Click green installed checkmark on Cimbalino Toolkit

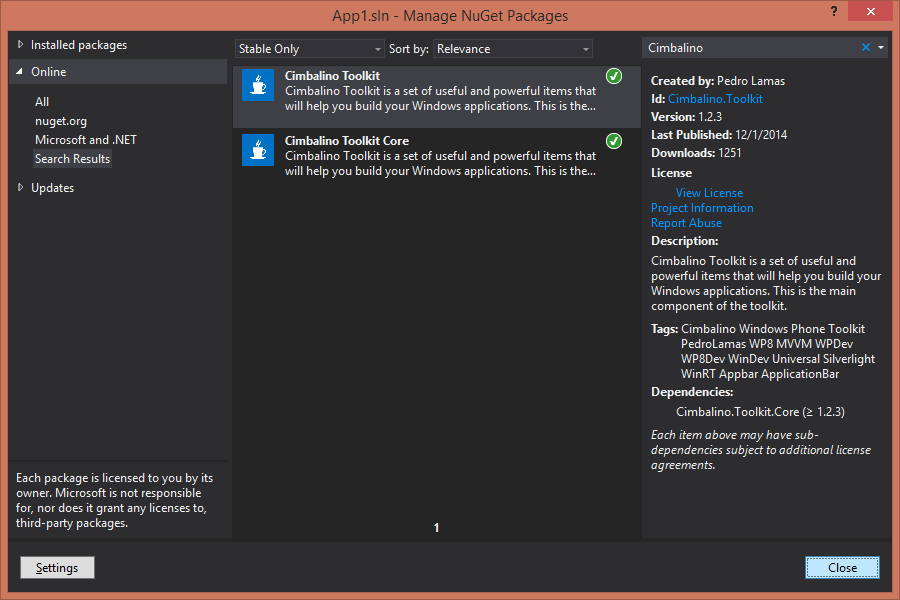click(x=614, y=76)
